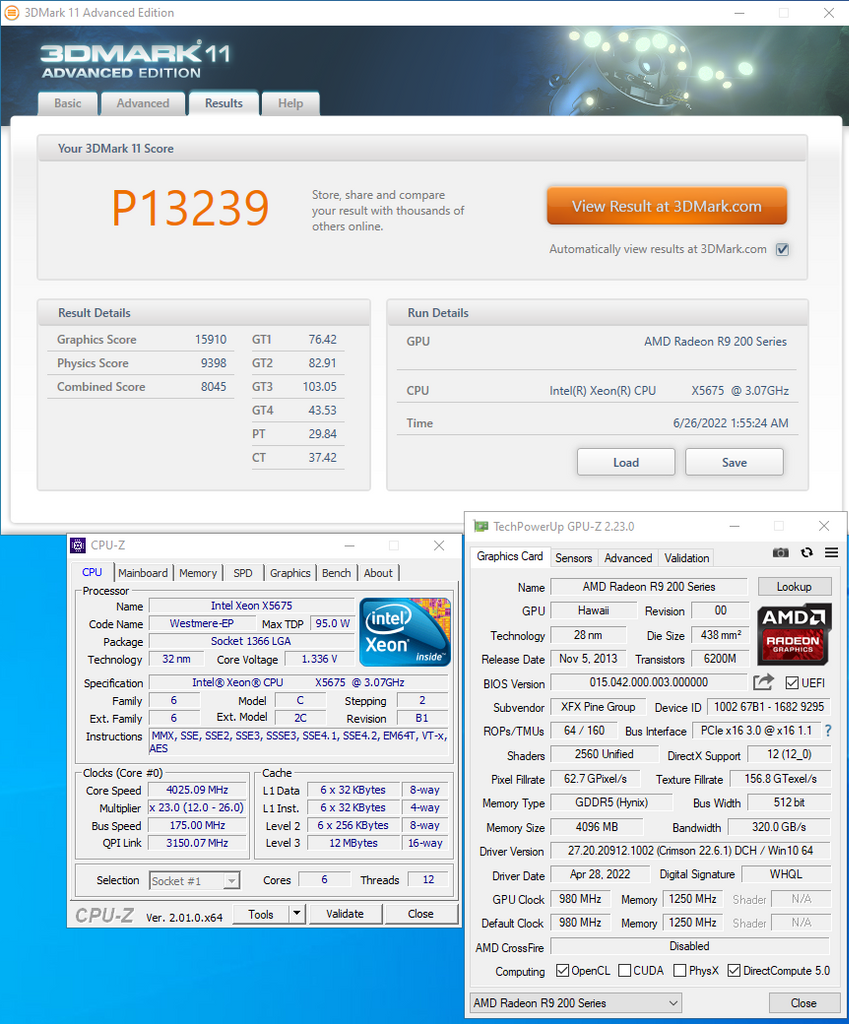Click the AMD Radeon Graphics logo

tap(794, 635)
